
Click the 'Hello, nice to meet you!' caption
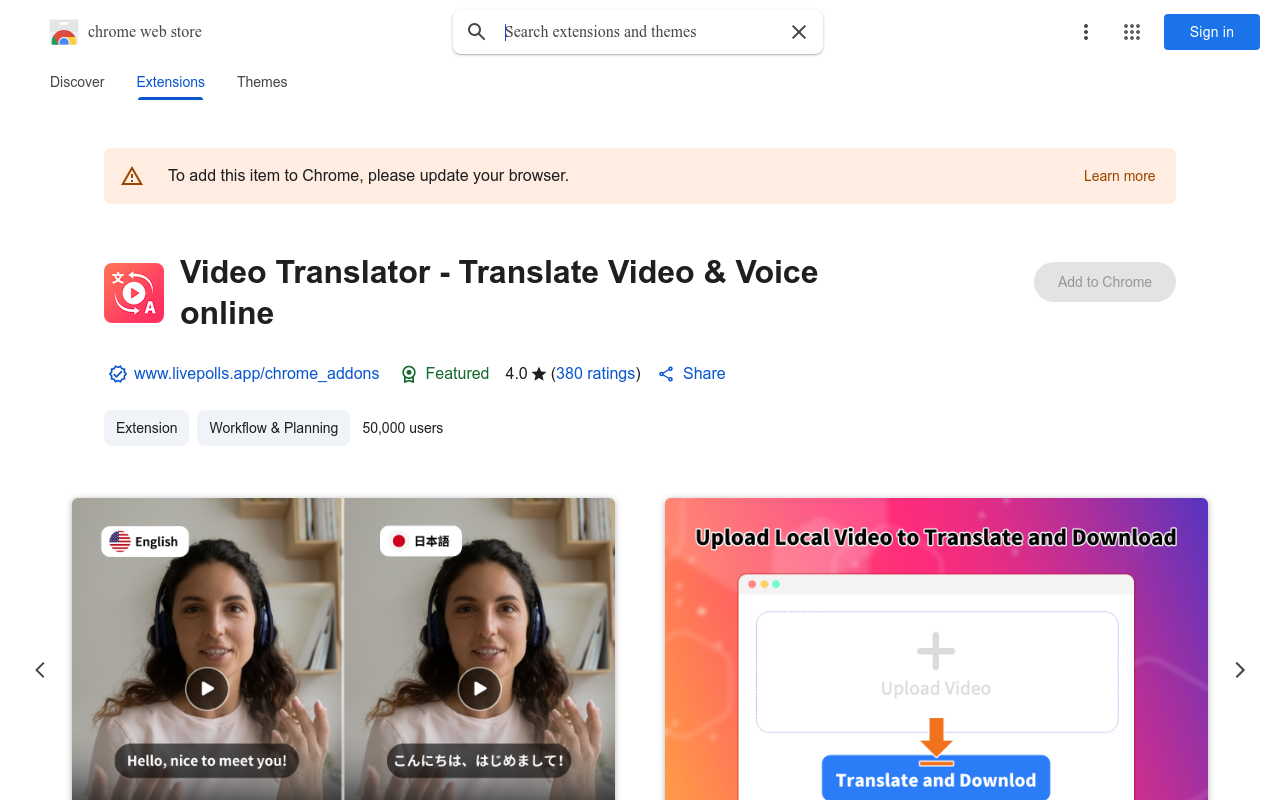207,761
